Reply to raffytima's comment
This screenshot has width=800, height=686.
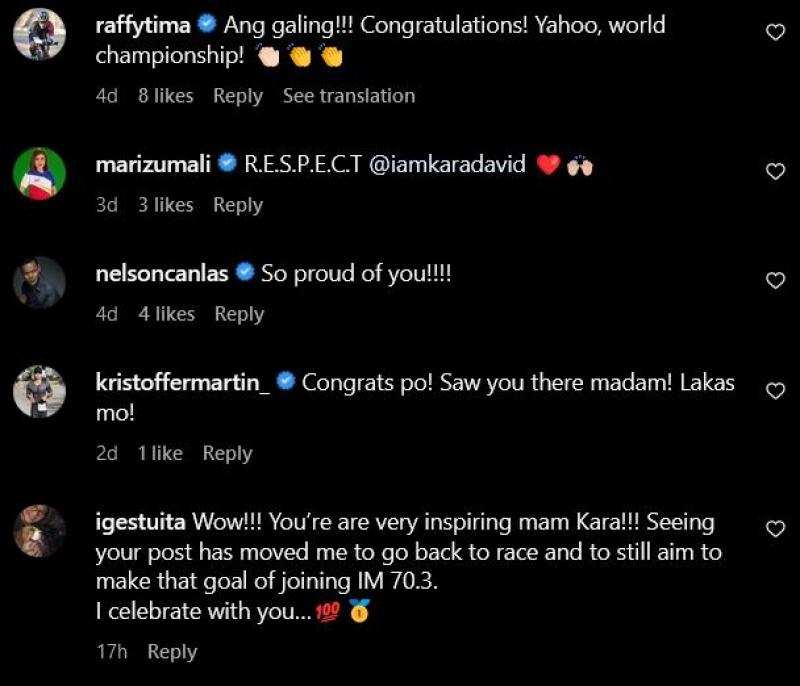click(238, 96)
